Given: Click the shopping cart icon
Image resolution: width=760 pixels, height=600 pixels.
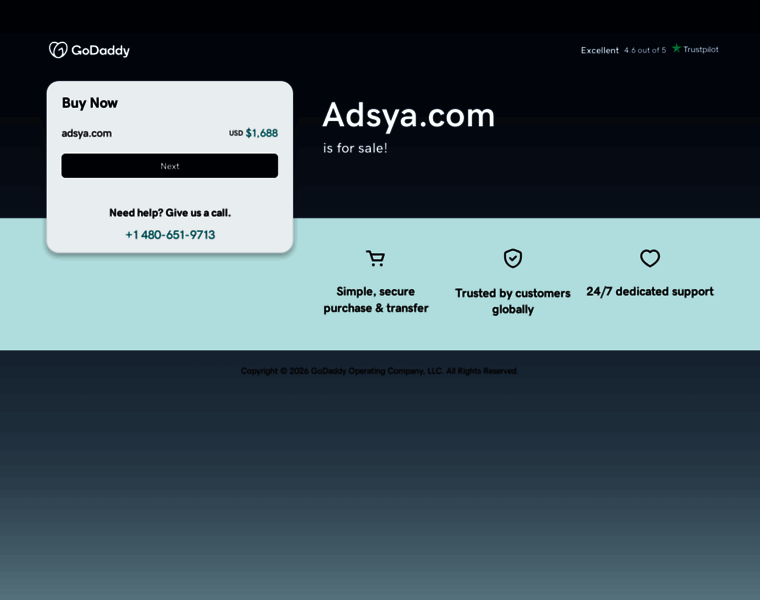Looking at the screenshot, I should (376, 258).
